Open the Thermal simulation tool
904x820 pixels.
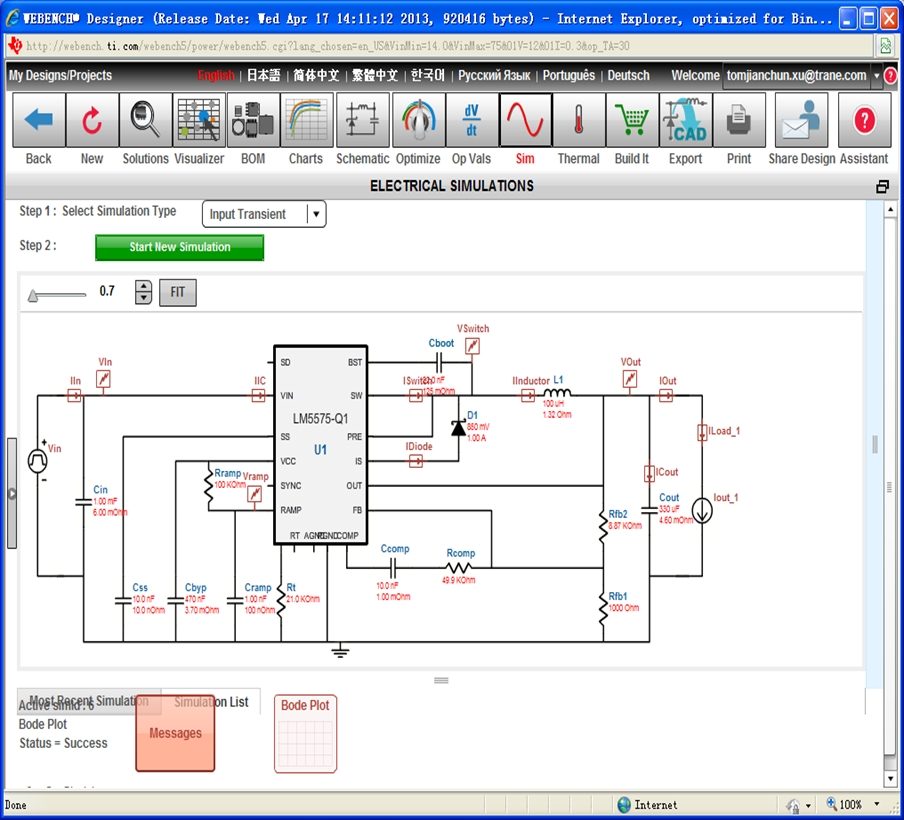(x=578, y=121)
